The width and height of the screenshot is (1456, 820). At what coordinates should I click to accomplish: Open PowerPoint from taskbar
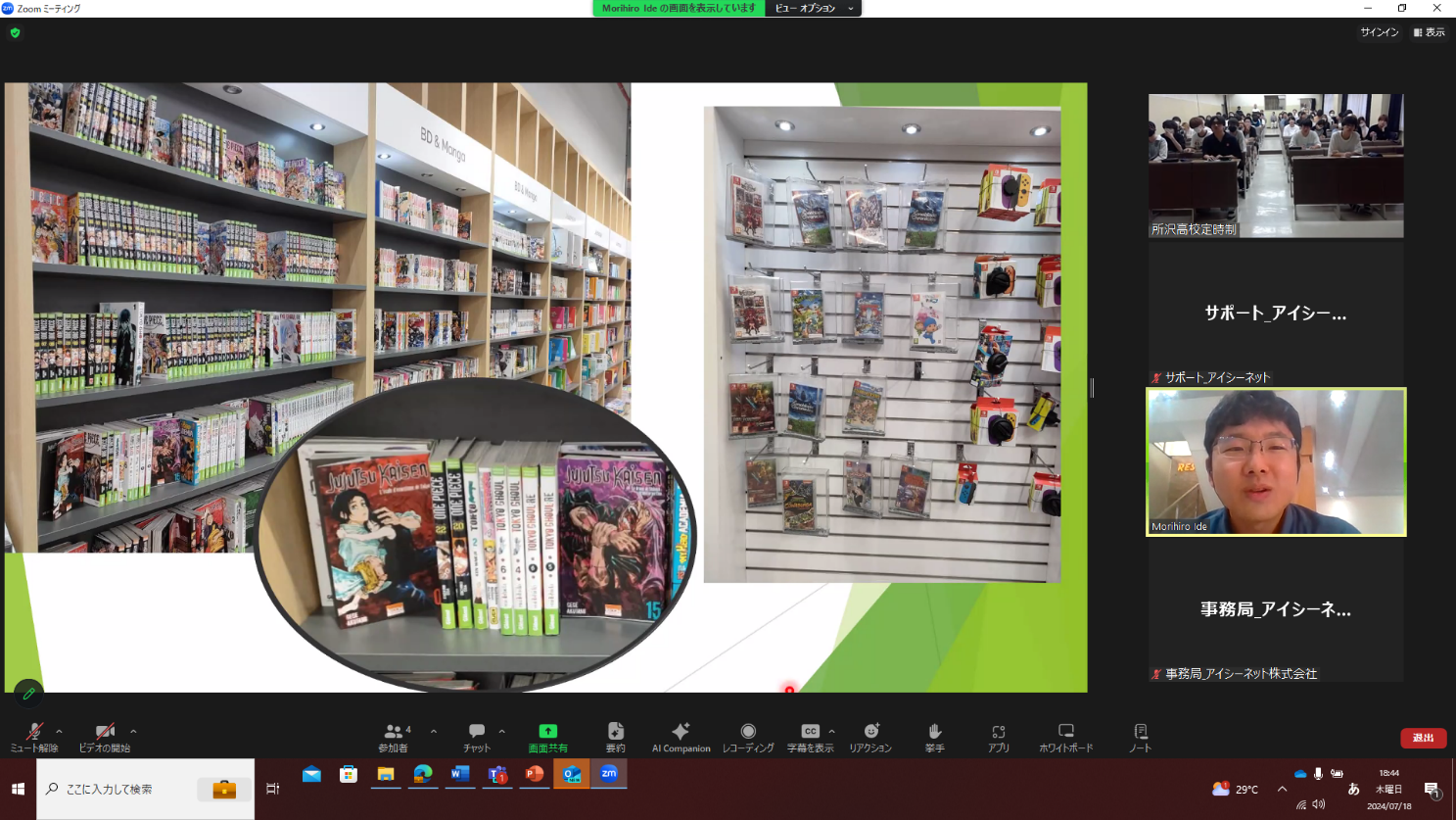coord(535,774)
